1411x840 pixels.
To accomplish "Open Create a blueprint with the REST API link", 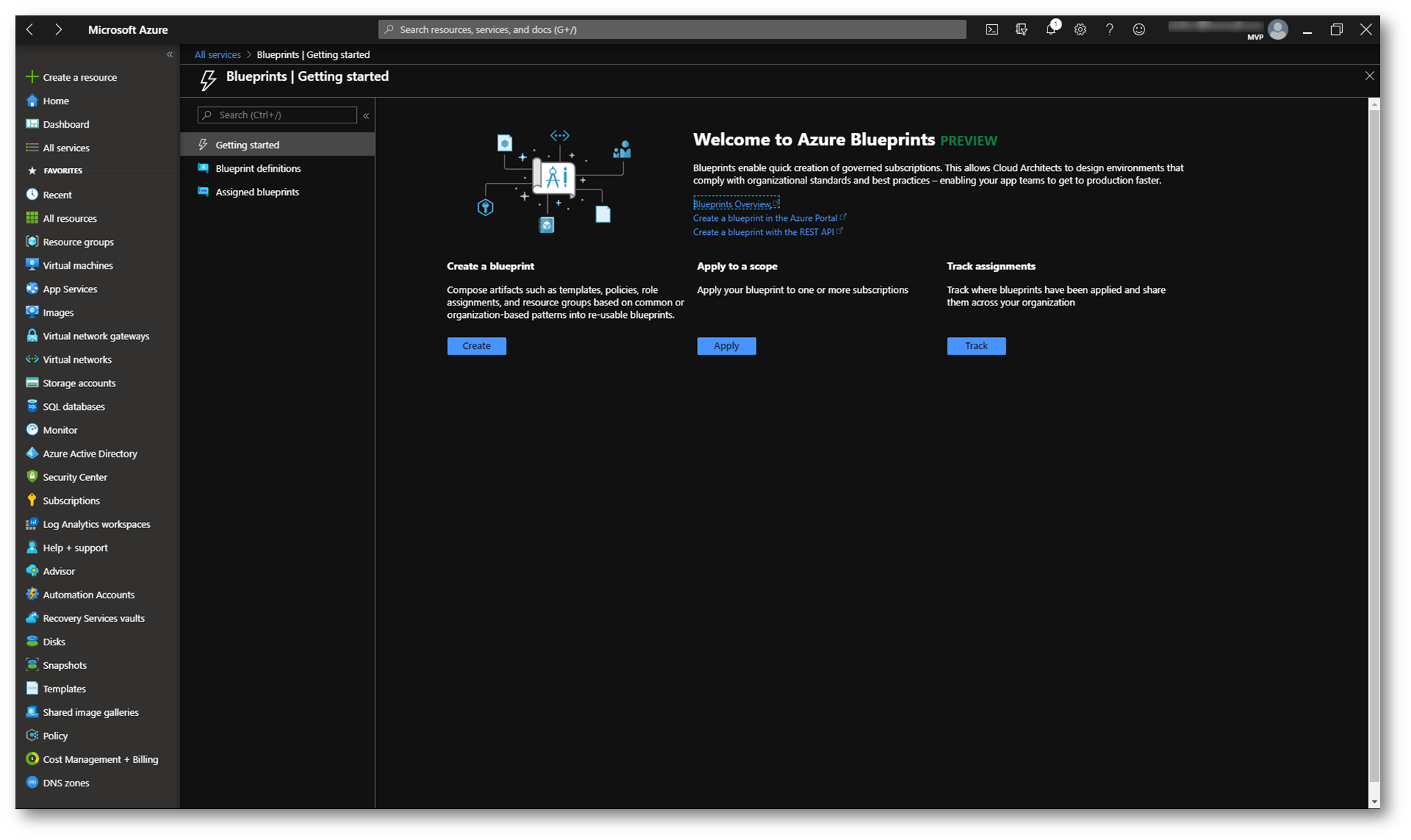I will click(768, 232).
